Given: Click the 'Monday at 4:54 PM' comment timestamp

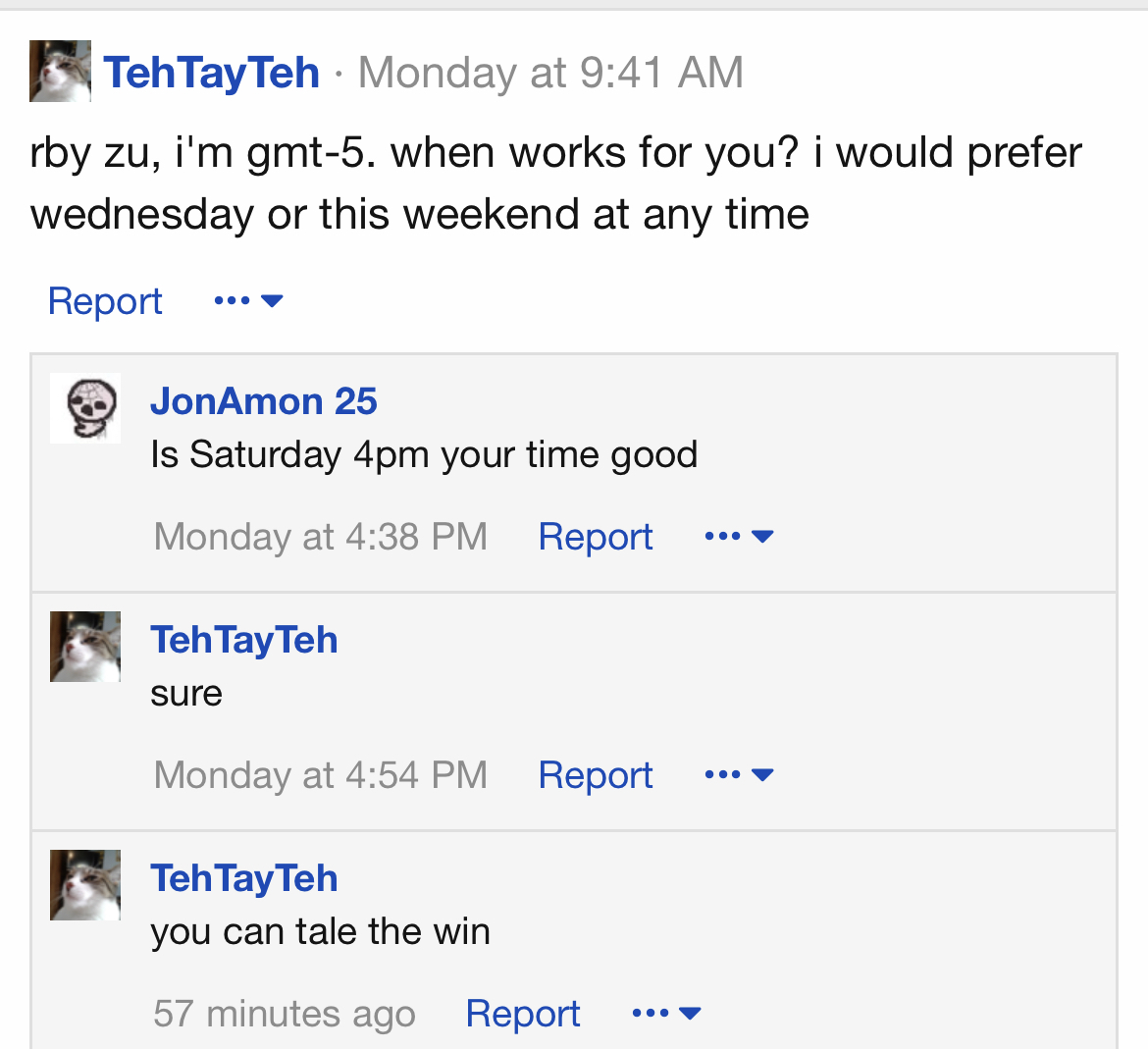Looking at the screenshot, I should [x=321, y=775].
